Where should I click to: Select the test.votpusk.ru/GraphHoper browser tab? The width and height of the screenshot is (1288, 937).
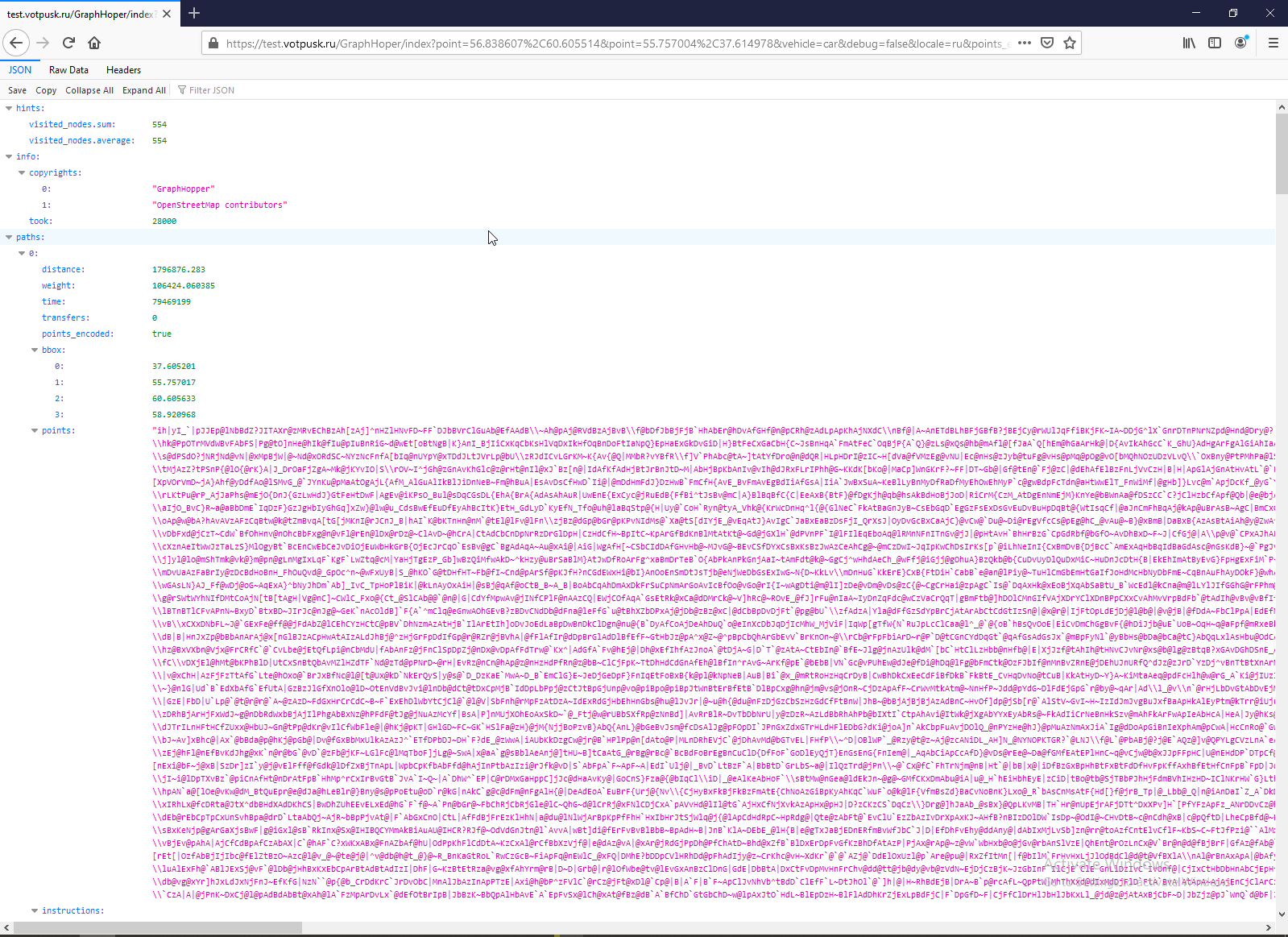89,14
